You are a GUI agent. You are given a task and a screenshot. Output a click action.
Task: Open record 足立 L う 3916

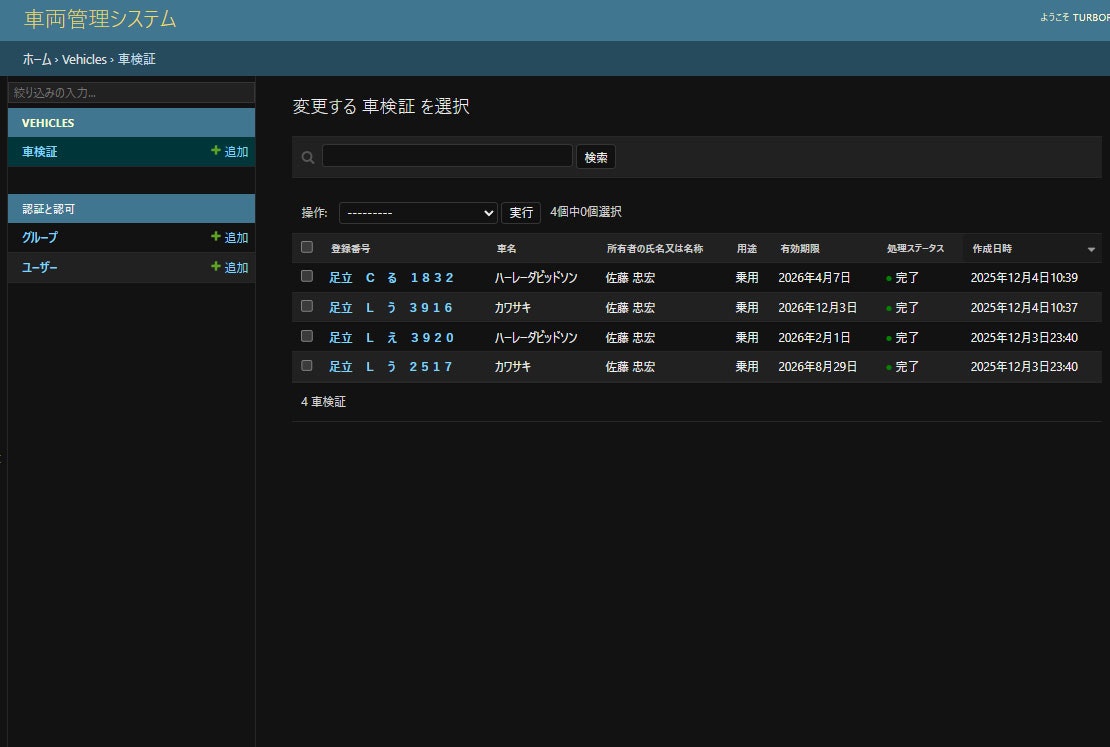[x=391, y=307]
